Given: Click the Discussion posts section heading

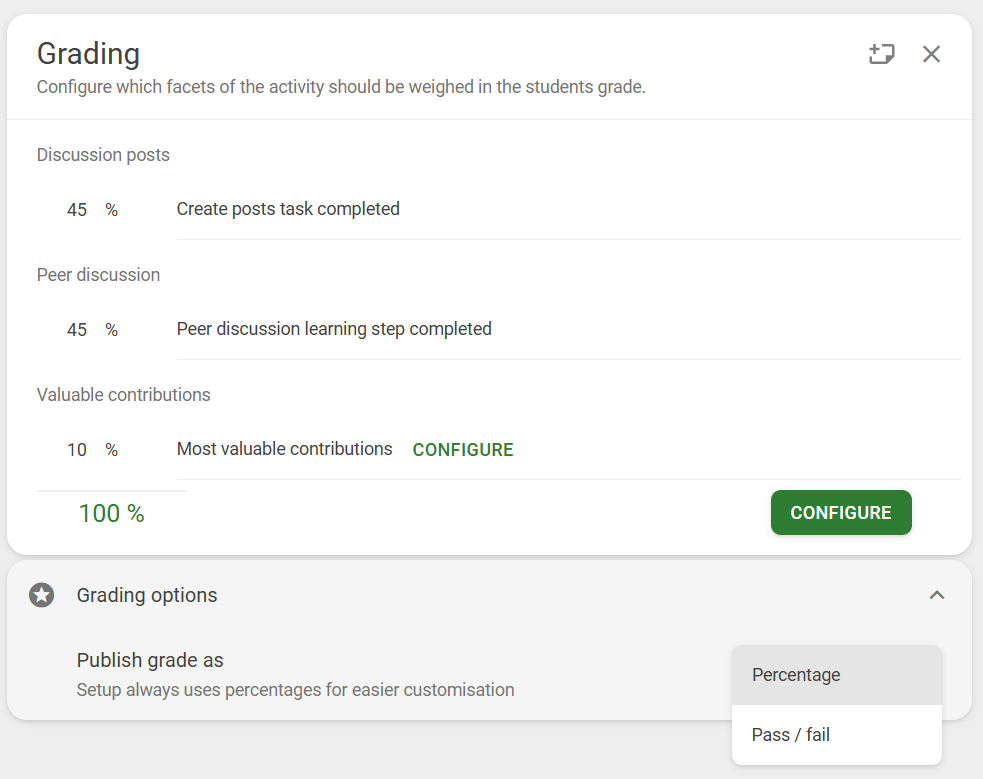Looking at the screenshot, I should (103, 155).
